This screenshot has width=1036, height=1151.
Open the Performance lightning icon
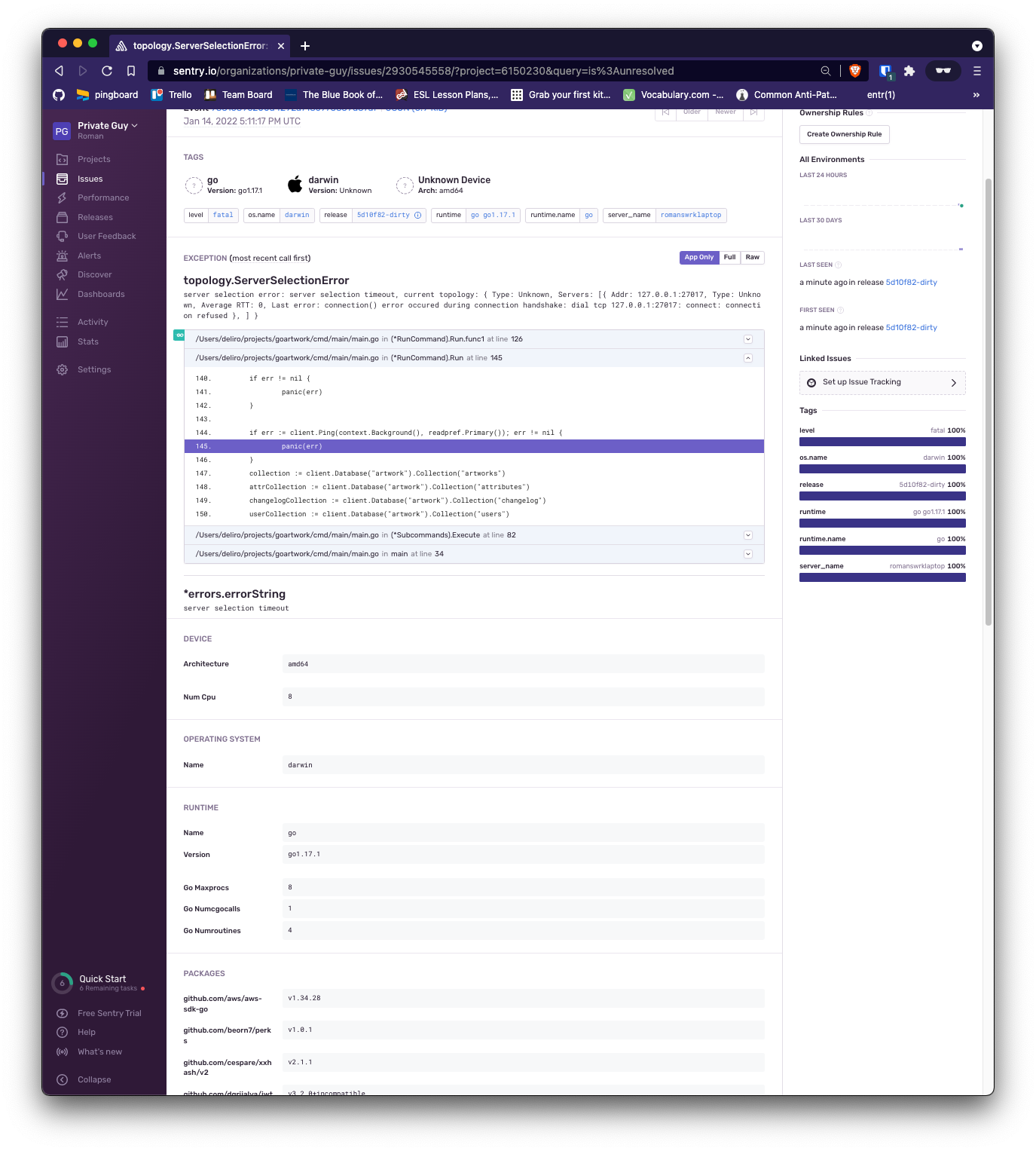(x=63, y=197)
